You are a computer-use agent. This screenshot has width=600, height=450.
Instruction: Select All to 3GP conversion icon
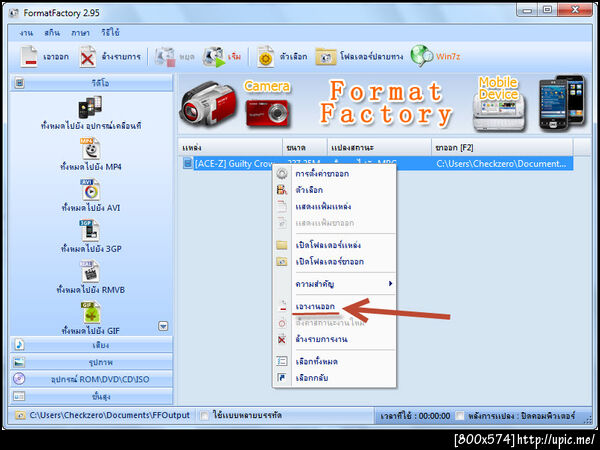tap(90, 230)
